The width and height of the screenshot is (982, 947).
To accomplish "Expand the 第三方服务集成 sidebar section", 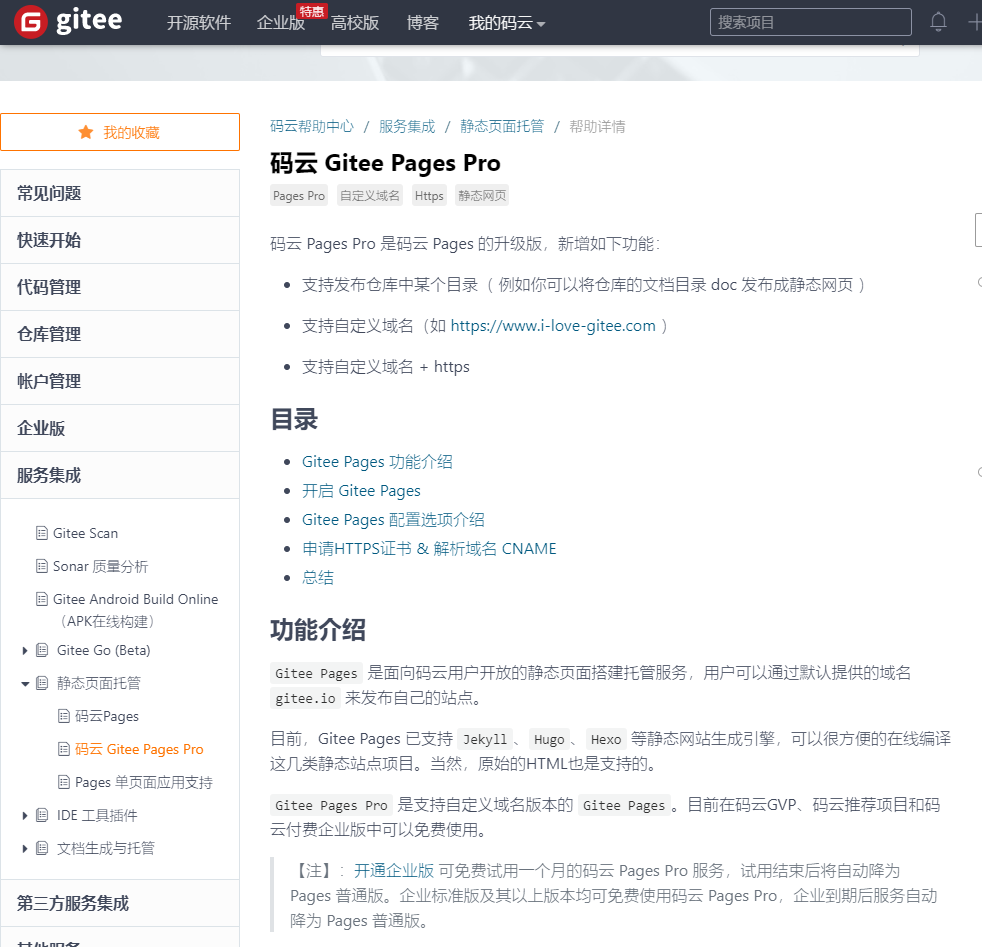I will point(120,903).
